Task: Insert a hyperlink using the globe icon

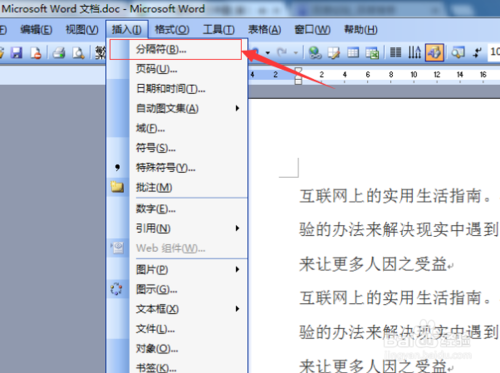Action: coord(315,53)
